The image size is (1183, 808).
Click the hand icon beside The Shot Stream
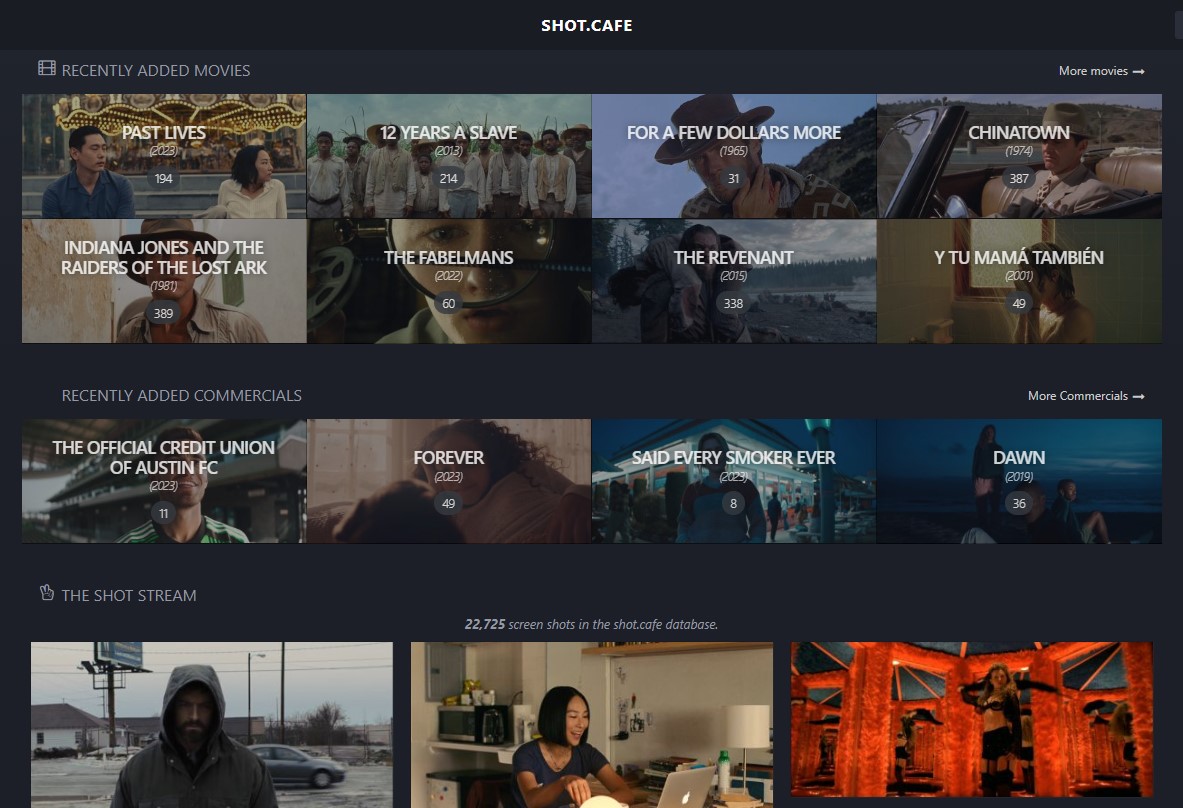pos(47,593)
